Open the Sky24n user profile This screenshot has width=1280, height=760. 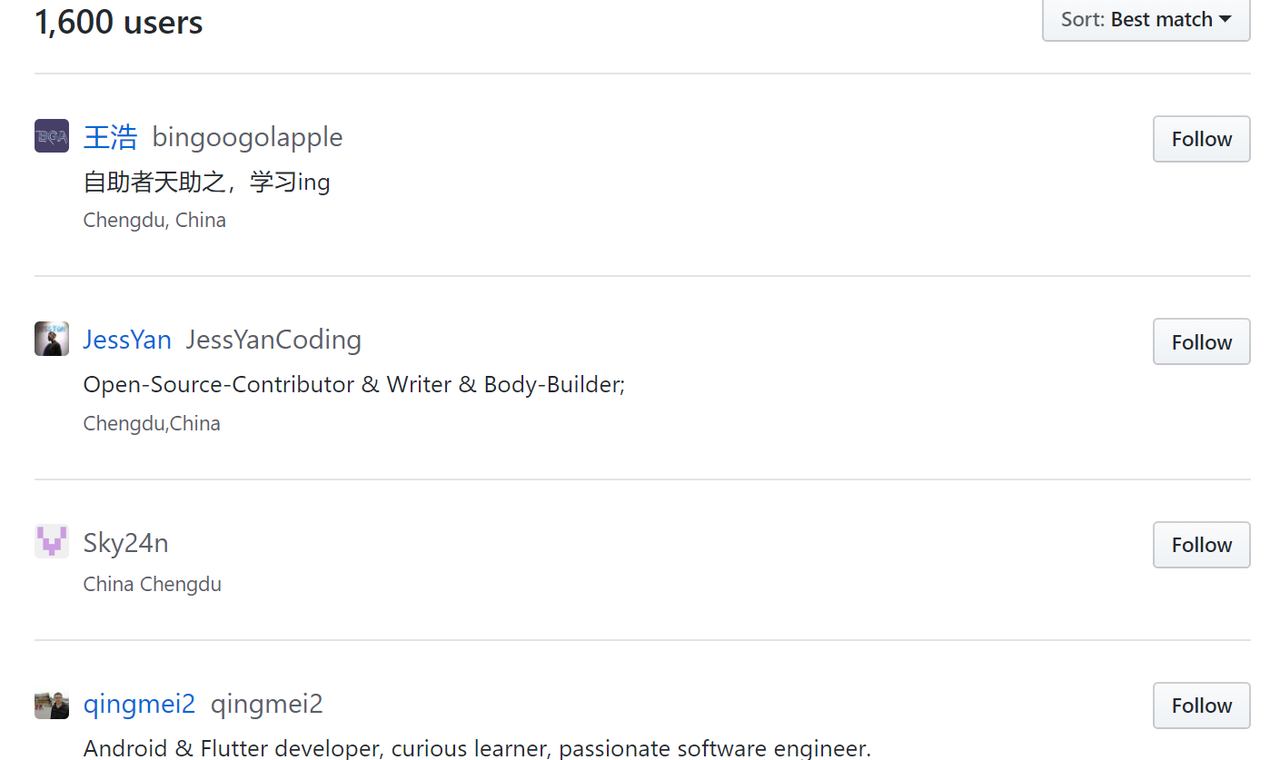pyautogui.click(x=125, y=543)
